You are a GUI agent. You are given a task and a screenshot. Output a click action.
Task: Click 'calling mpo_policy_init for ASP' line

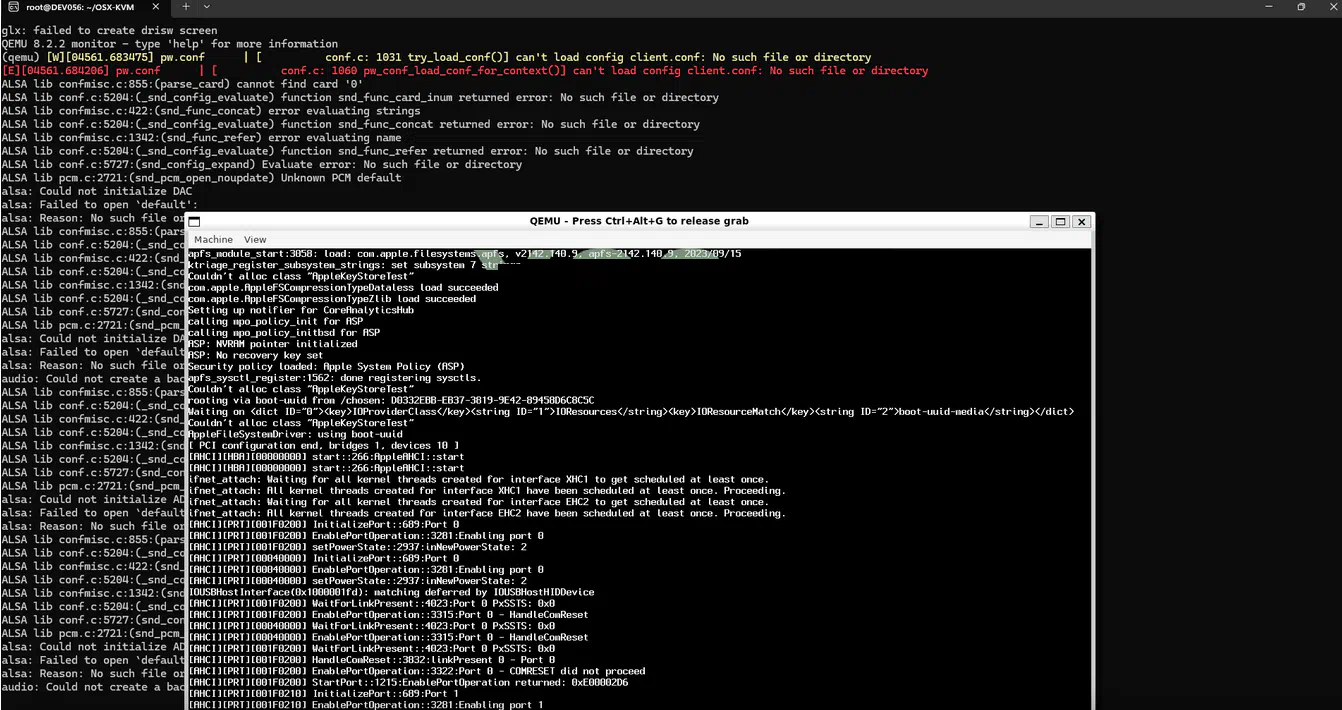[x=276, y=322]
